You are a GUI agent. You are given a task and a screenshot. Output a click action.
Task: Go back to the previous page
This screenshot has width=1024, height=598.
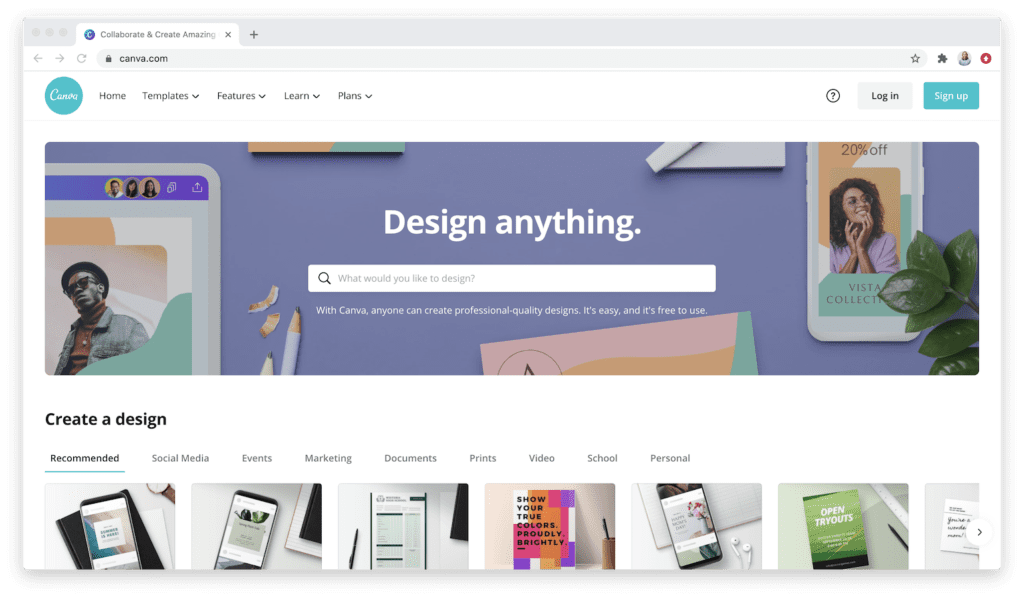pos(38,59)
